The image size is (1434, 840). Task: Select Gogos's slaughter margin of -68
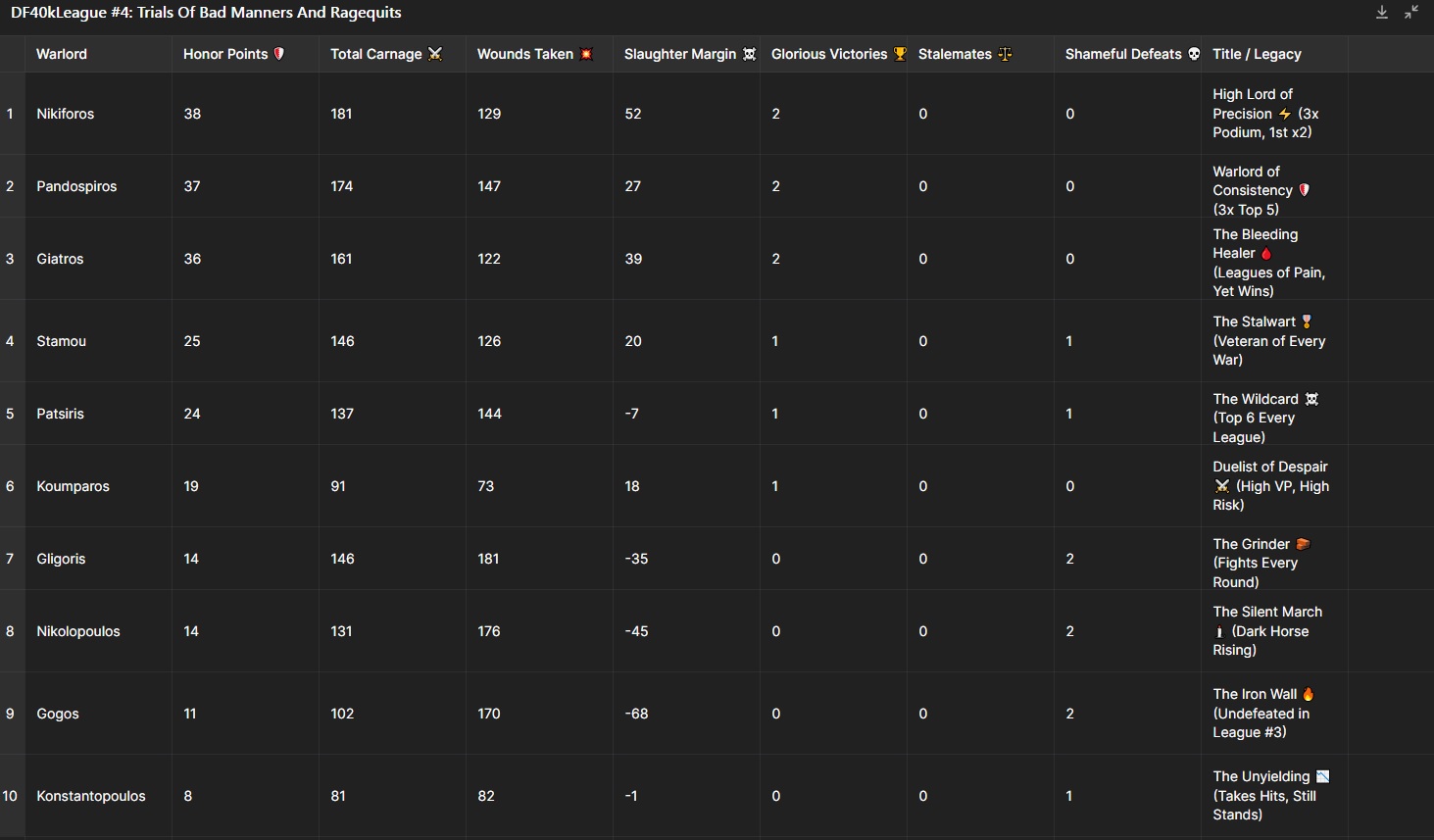[x=636, y=714]
